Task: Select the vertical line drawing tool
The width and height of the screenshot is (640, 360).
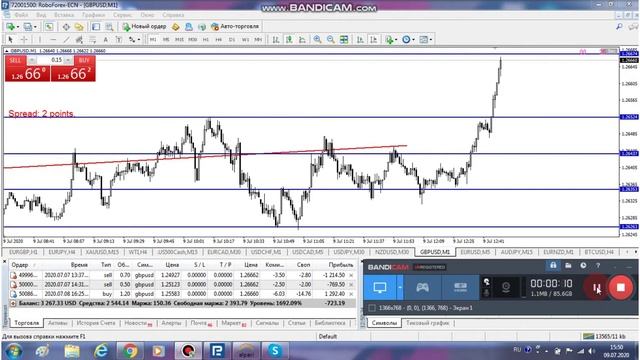Action: [40, 40]
